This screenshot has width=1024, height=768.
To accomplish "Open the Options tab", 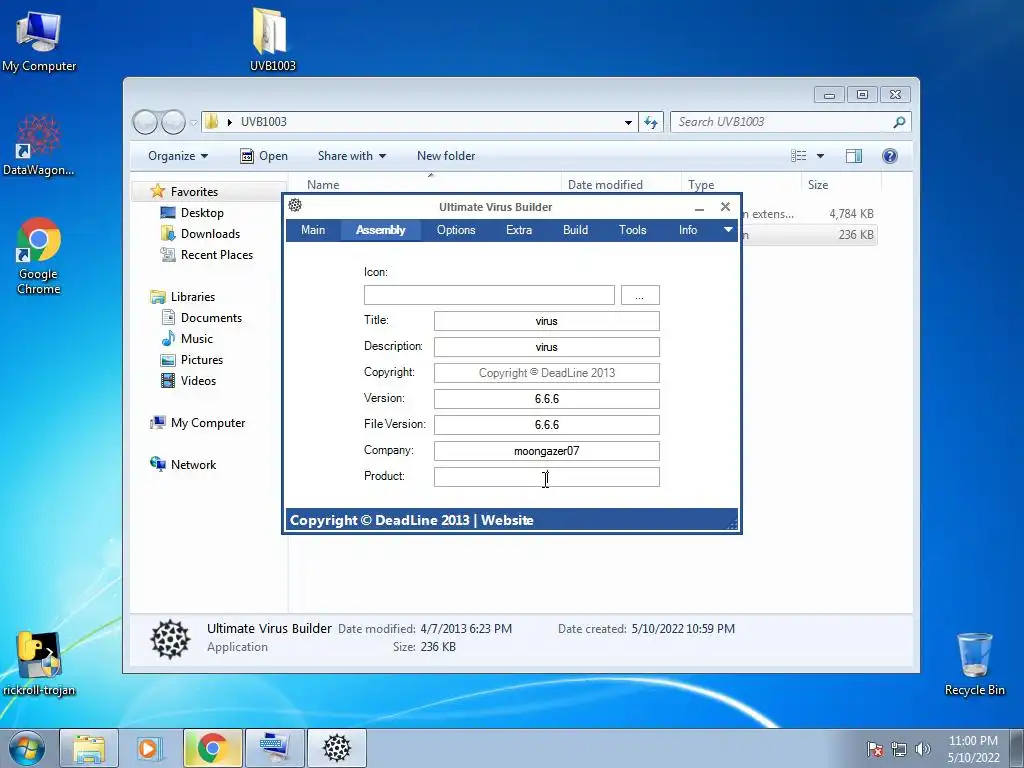I will pyautogui.click(x=456, y=230).
